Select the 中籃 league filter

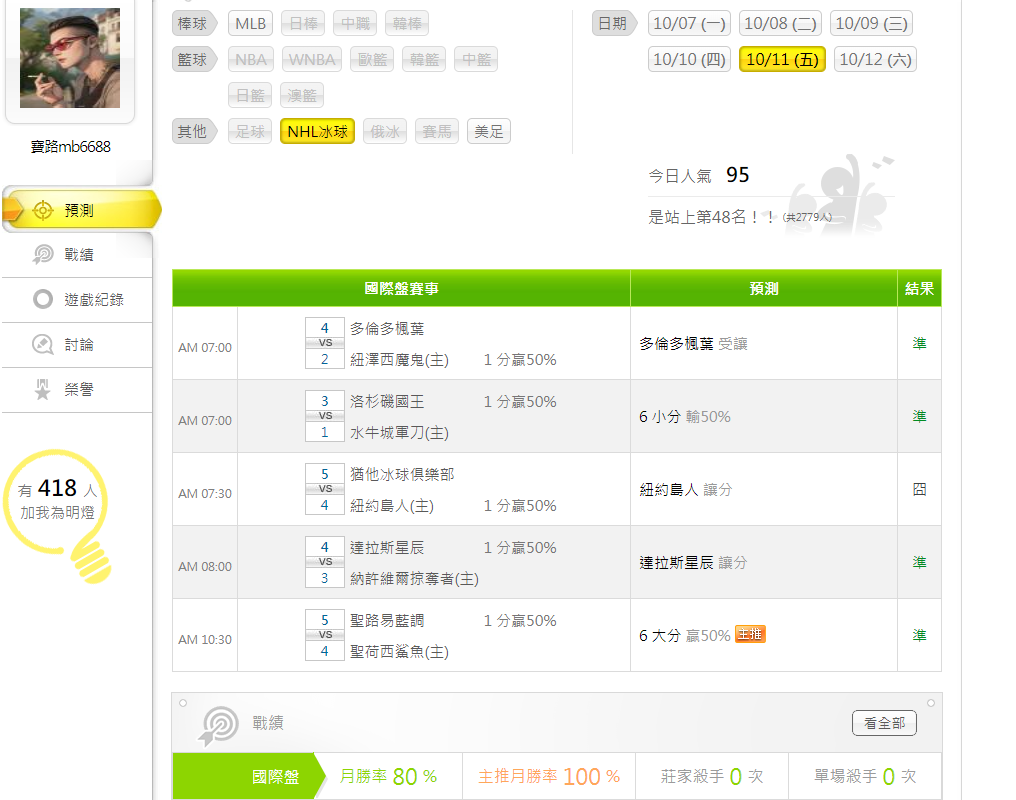click(476, 60)
